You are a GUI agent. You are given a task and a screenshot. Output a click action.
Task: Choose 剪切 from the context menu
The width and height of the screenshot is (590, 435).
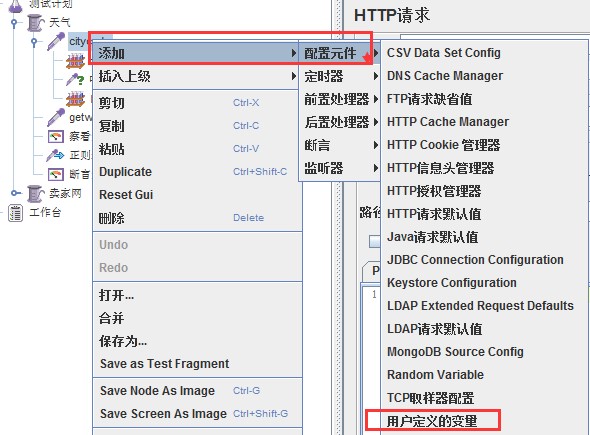coord(197,103)
